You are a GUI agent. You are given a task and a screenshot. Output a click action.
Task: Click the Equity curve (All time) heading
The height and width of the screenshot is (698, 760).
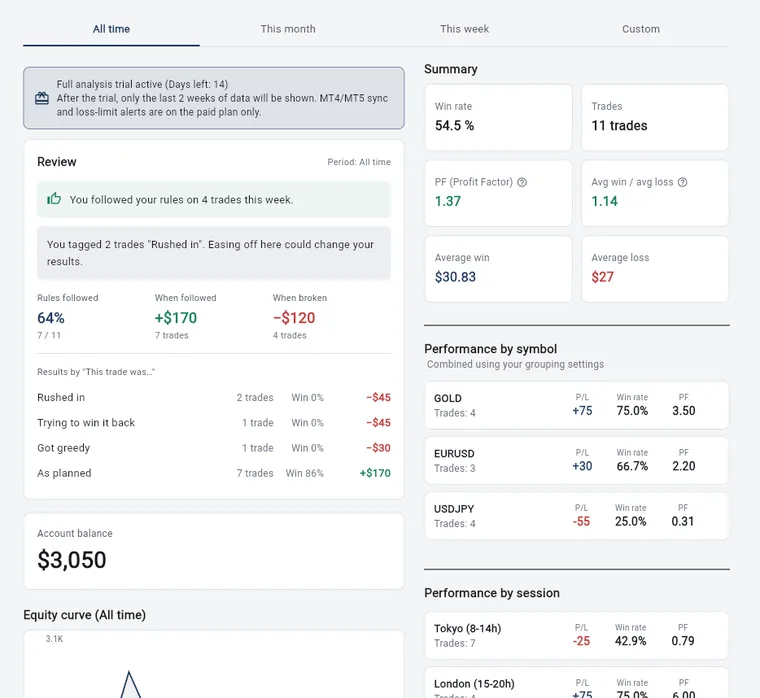pyautogui.click(x=84, y=615)
